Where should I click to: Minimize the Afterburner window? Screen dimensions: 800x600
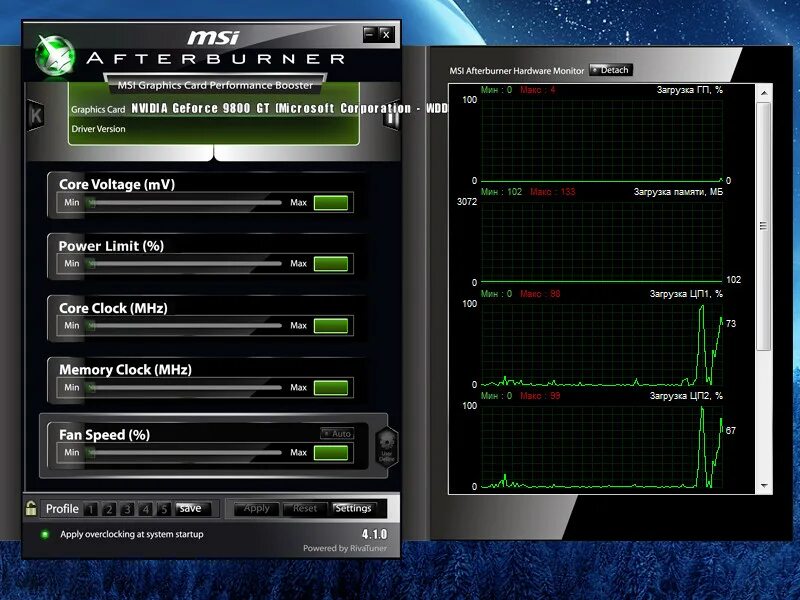pyautogui.click(x=370, y=34)
